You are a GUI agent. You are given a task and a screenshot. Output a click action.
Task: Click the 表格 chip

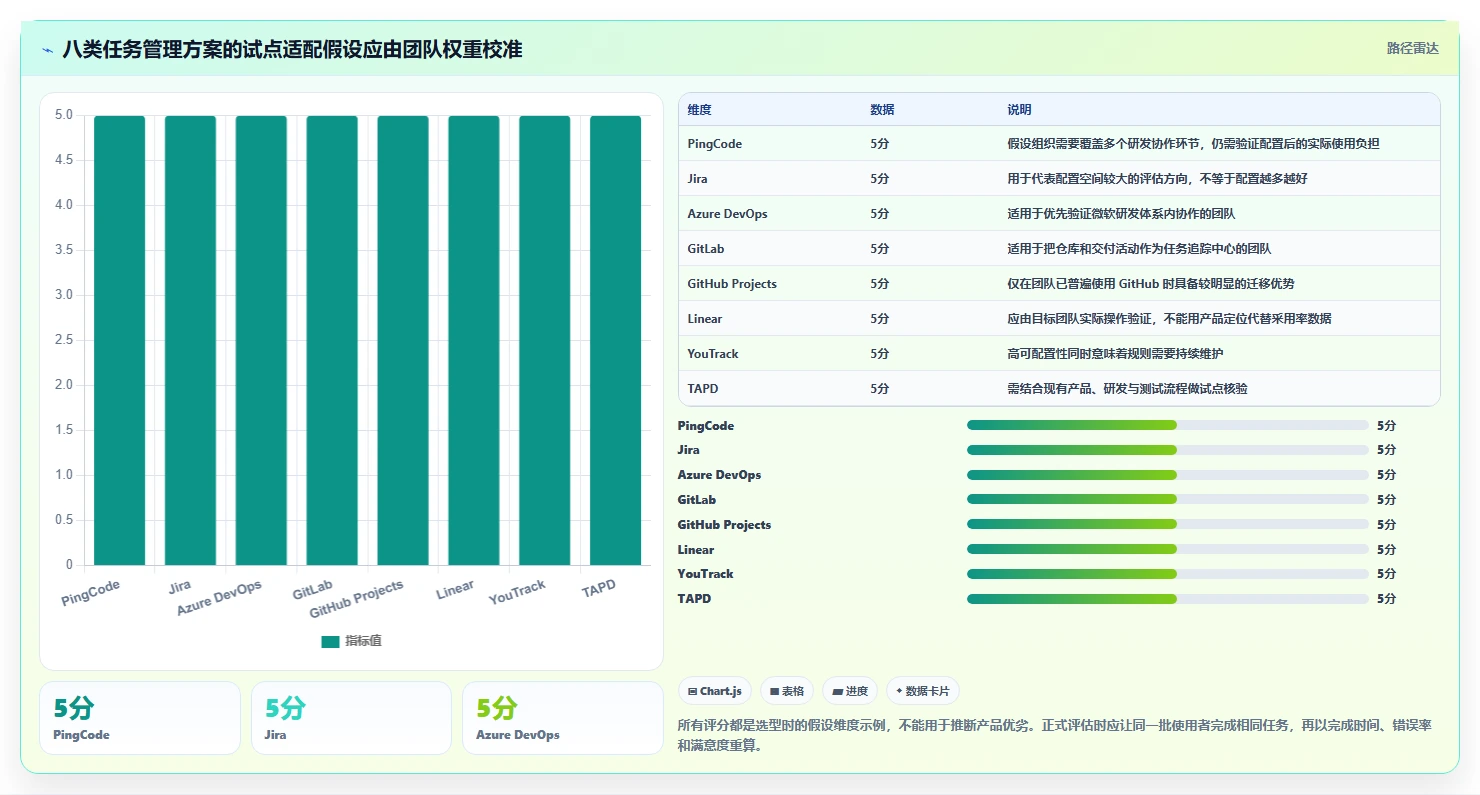click(x=787, y=691)
